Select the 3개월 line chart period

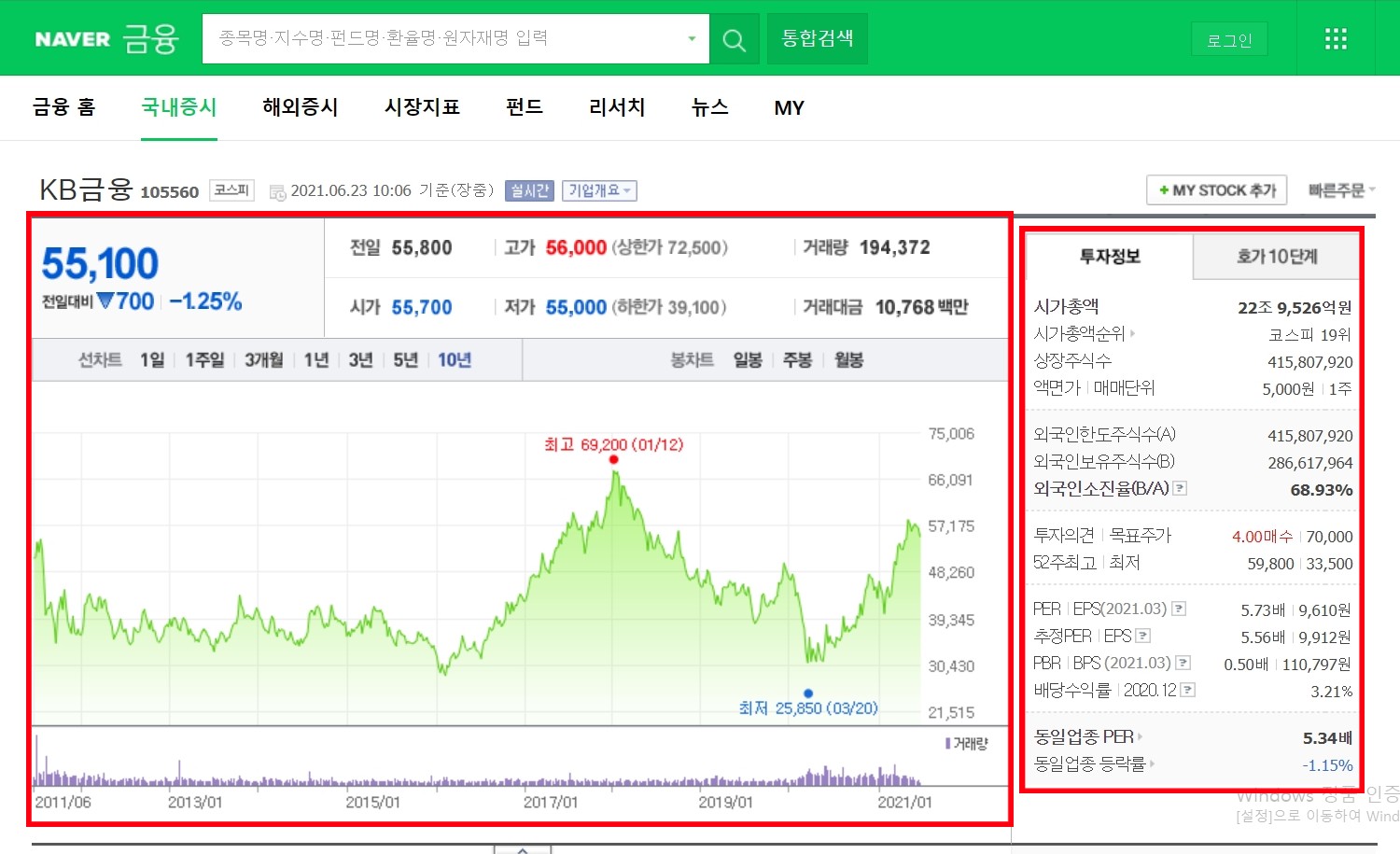(264, 360)
